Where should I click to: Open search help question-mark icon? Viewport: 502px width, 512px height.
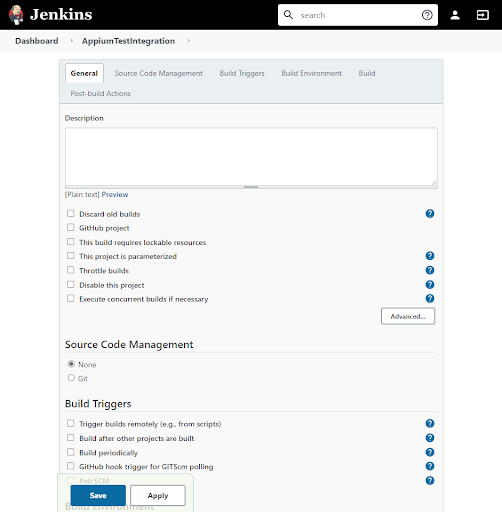pyautogui.click(x=427, y=15)
